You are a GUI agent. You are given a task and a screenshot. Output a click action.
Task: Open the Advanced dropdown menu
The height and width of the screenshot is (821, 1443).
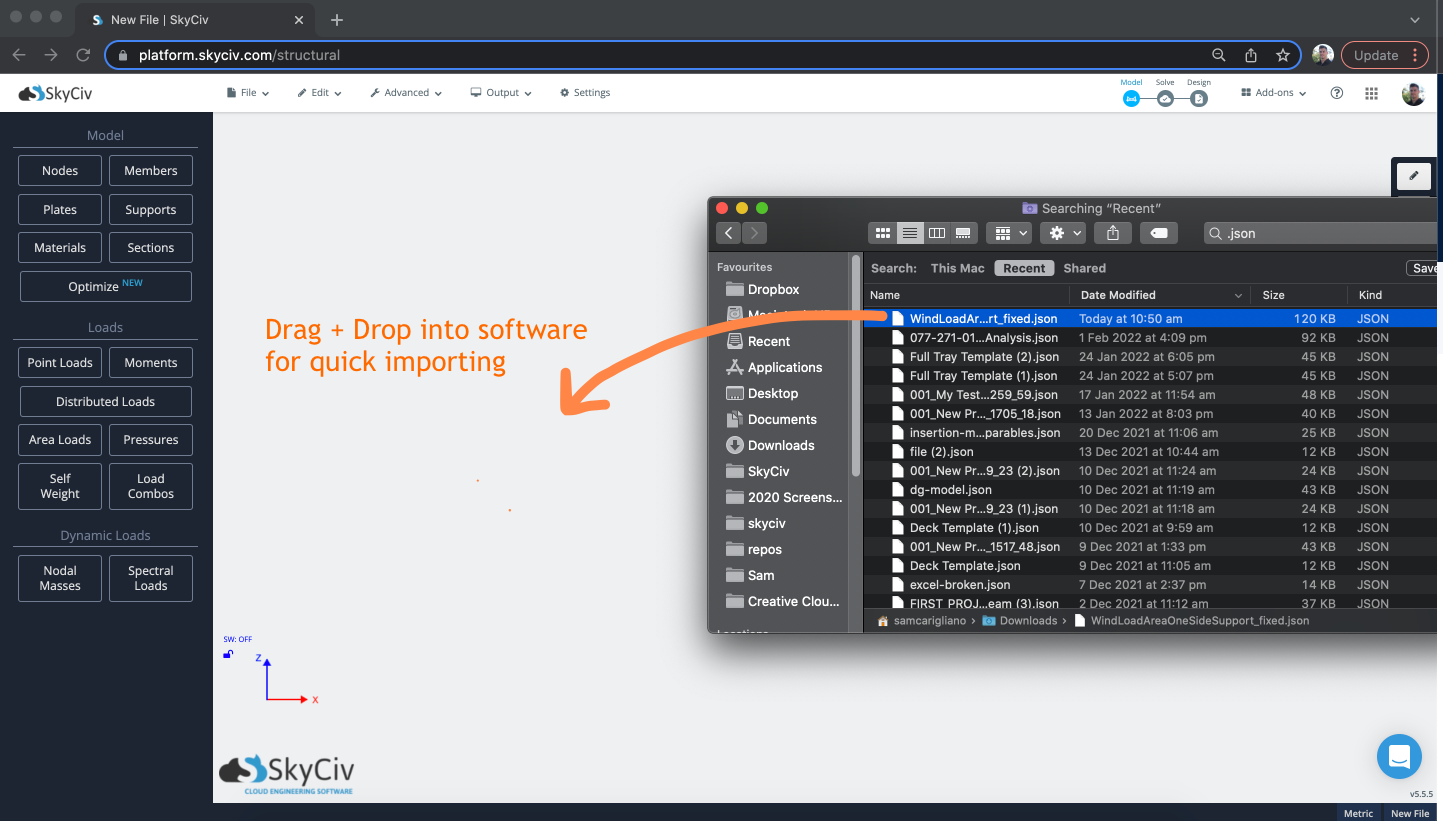[x=405, y=92]
